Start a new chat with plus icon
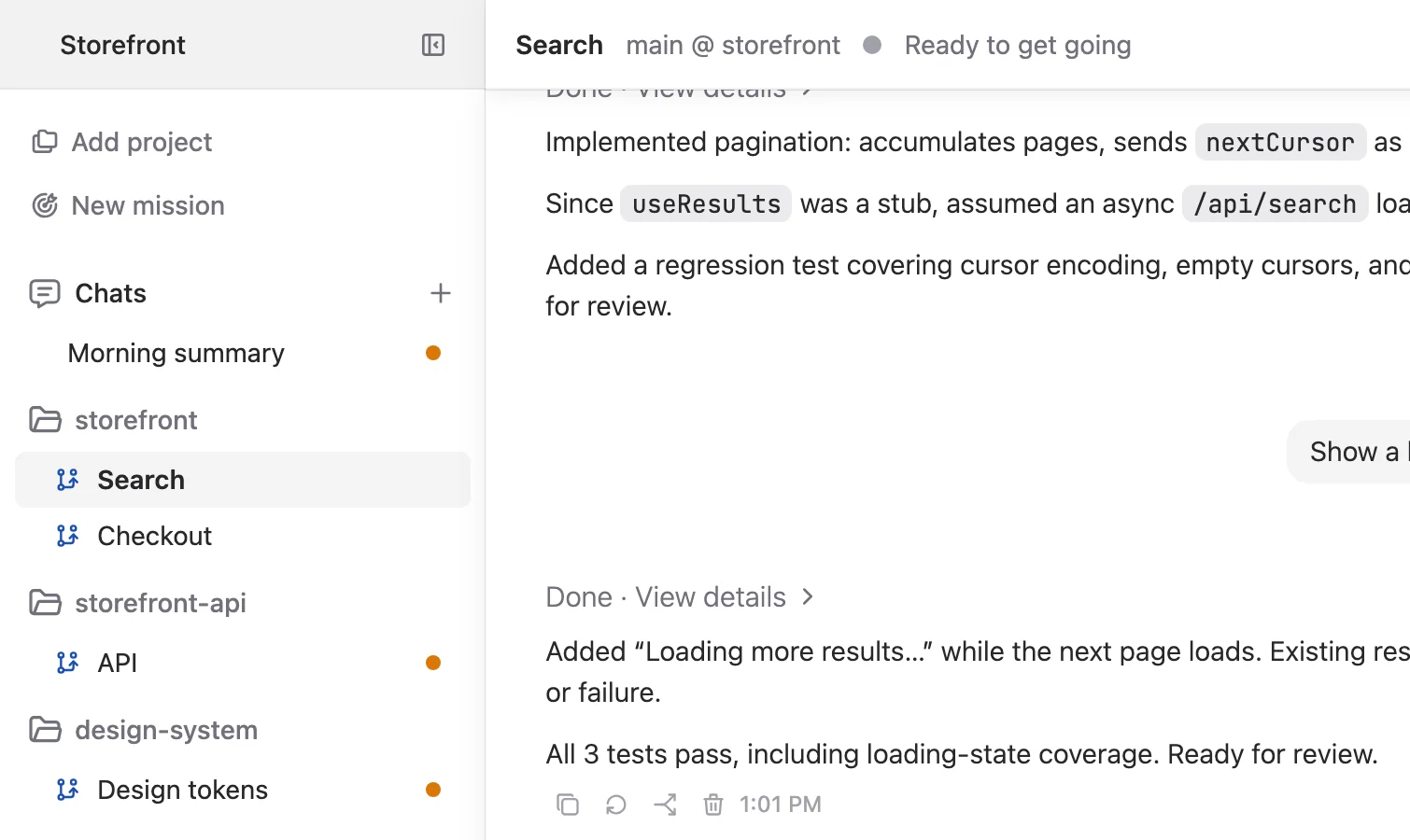1410x840 pixels. (441, 293)
